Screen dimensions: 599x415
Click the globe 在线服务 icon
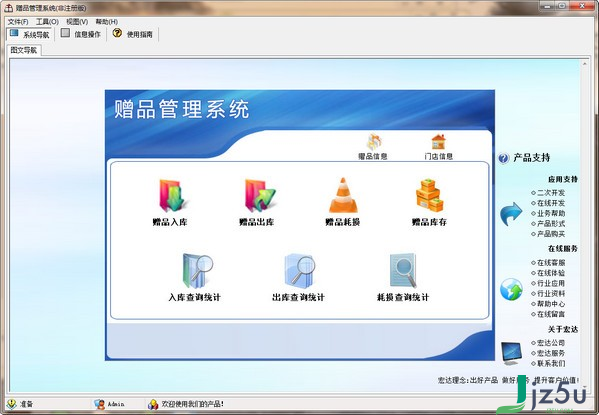(x=511, y=289)
